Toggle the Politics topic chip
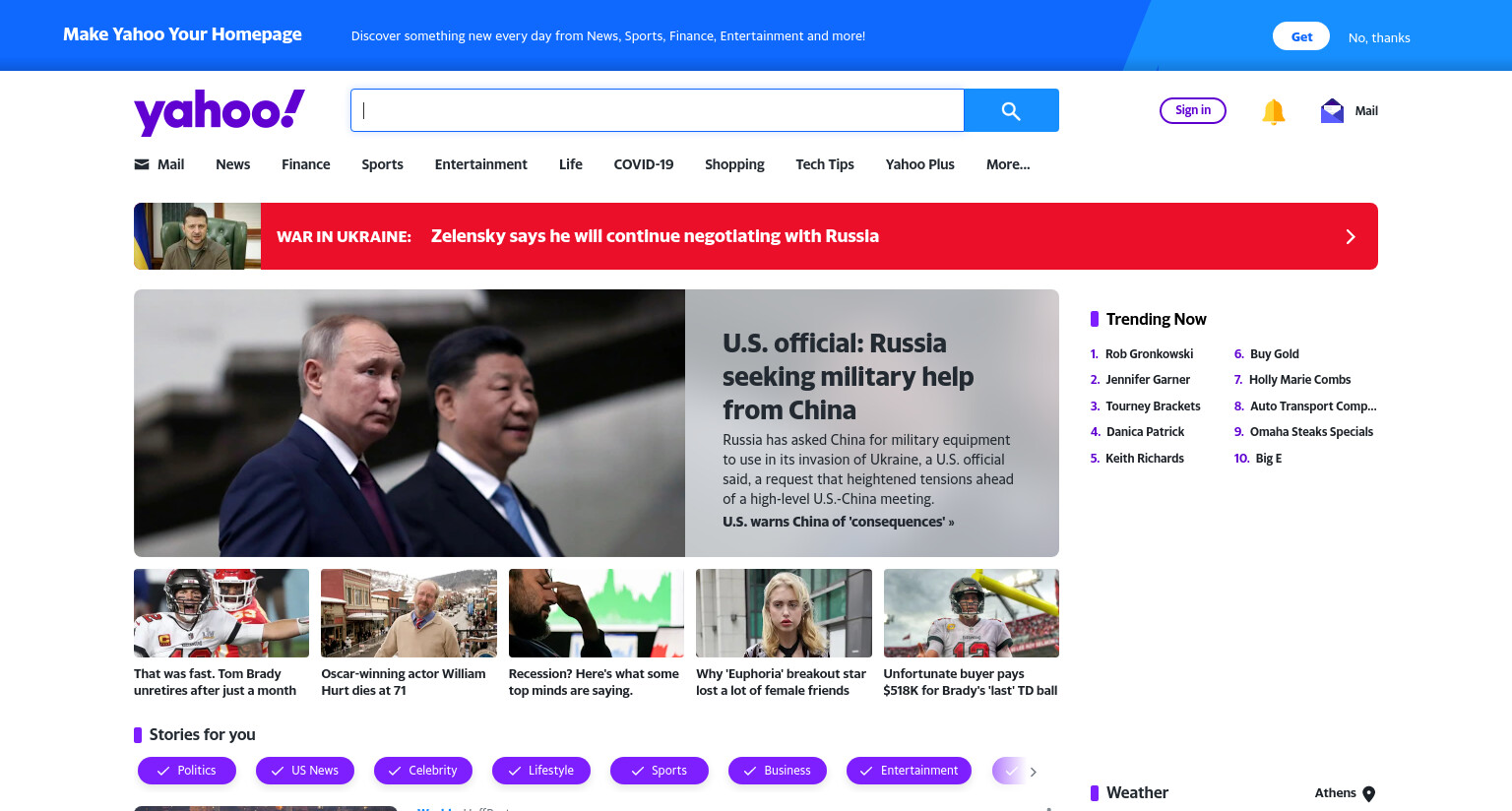The image size is (1512, 811). point(187,771)
